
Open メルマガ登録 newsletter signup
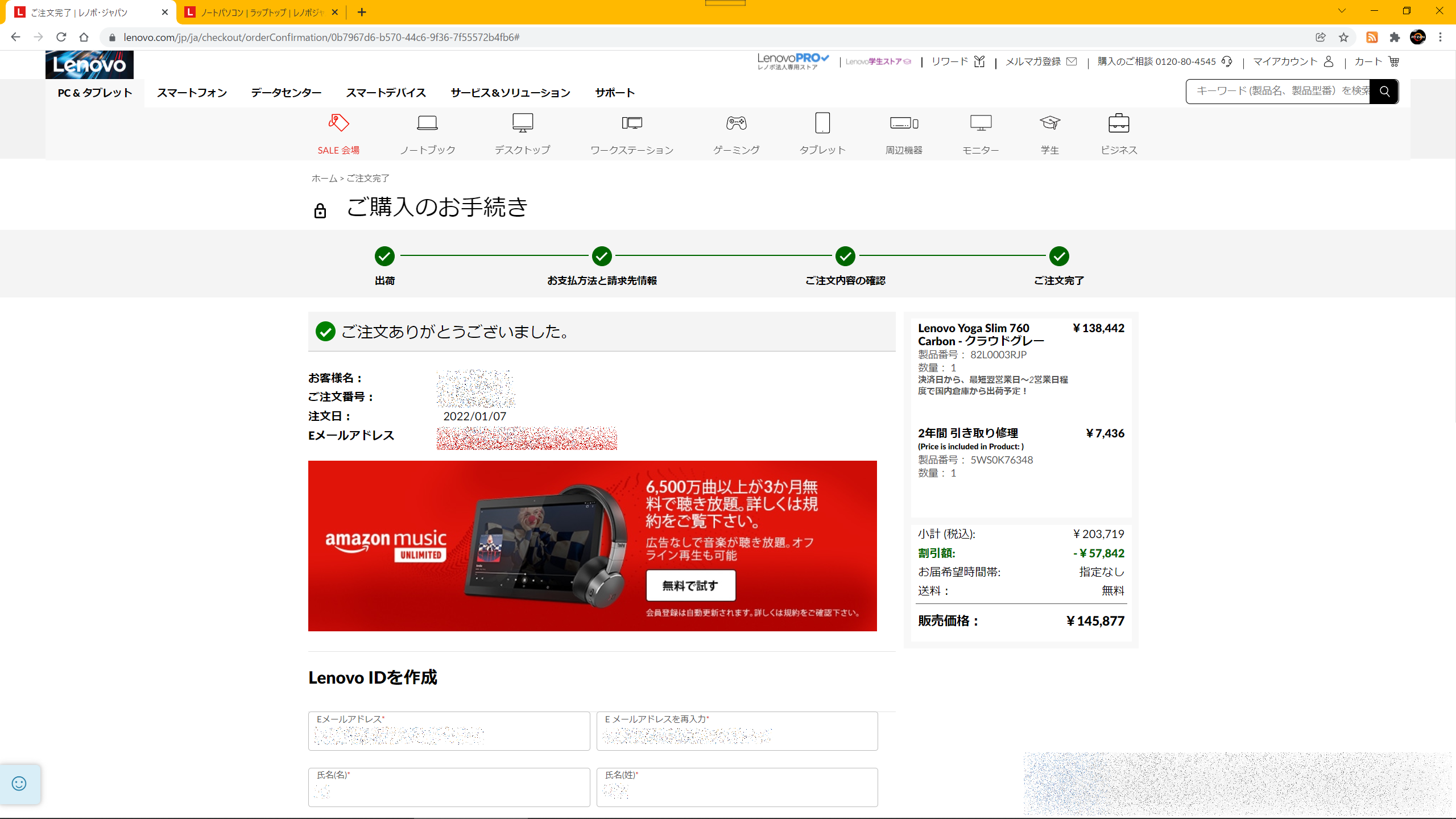pyautogui.click(x=1041, y=61)
